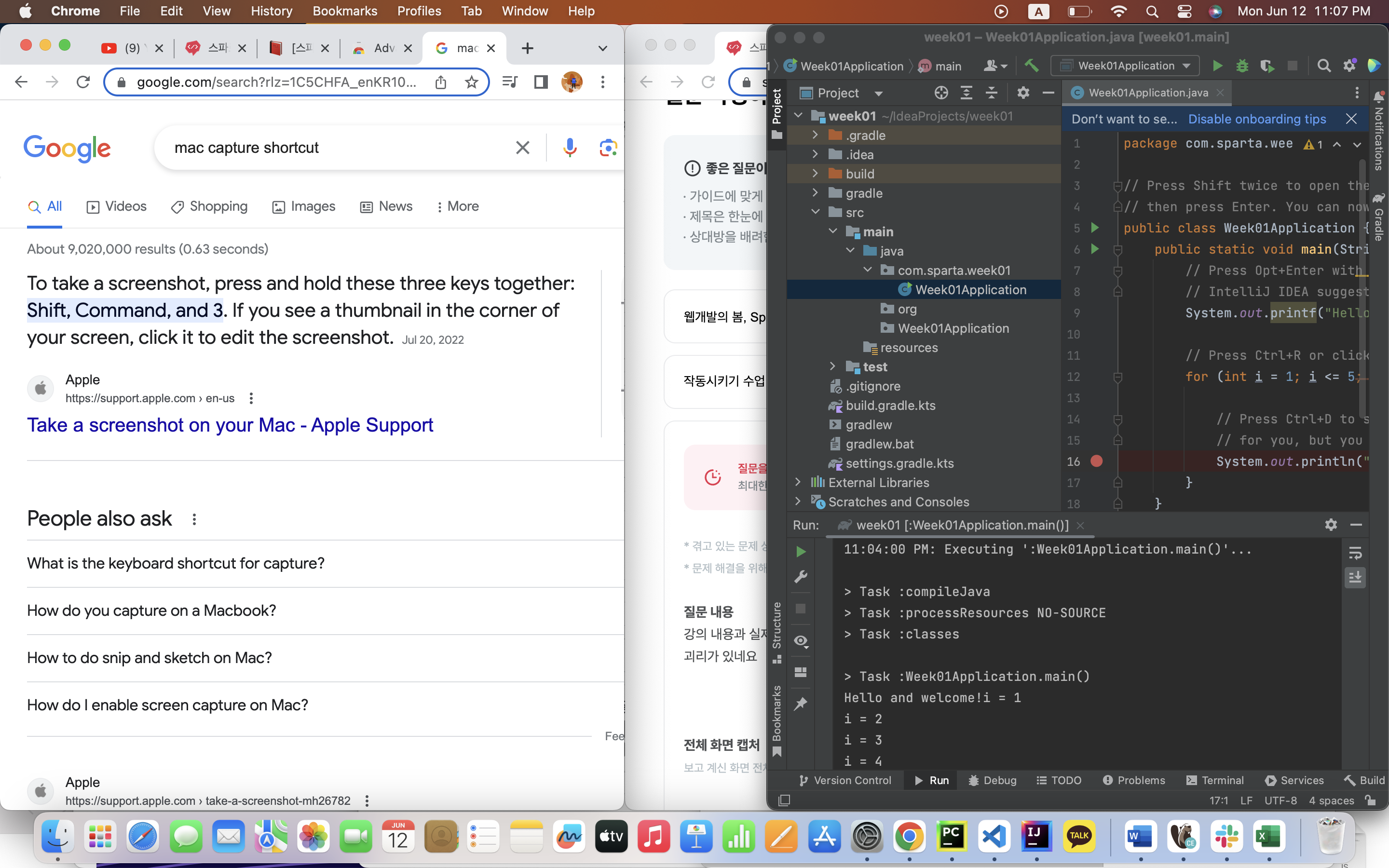1389x868 pixels.
Task: Open Version Control tool window
Action: click(845, 780)
